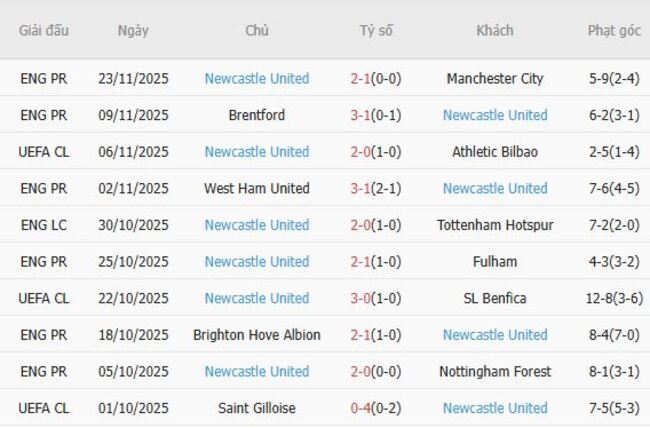Image resolution: width=650 pixels, height=428 pixels.
Task: Open the Brighton Hove Albion team link
Action: pos(257,335)
